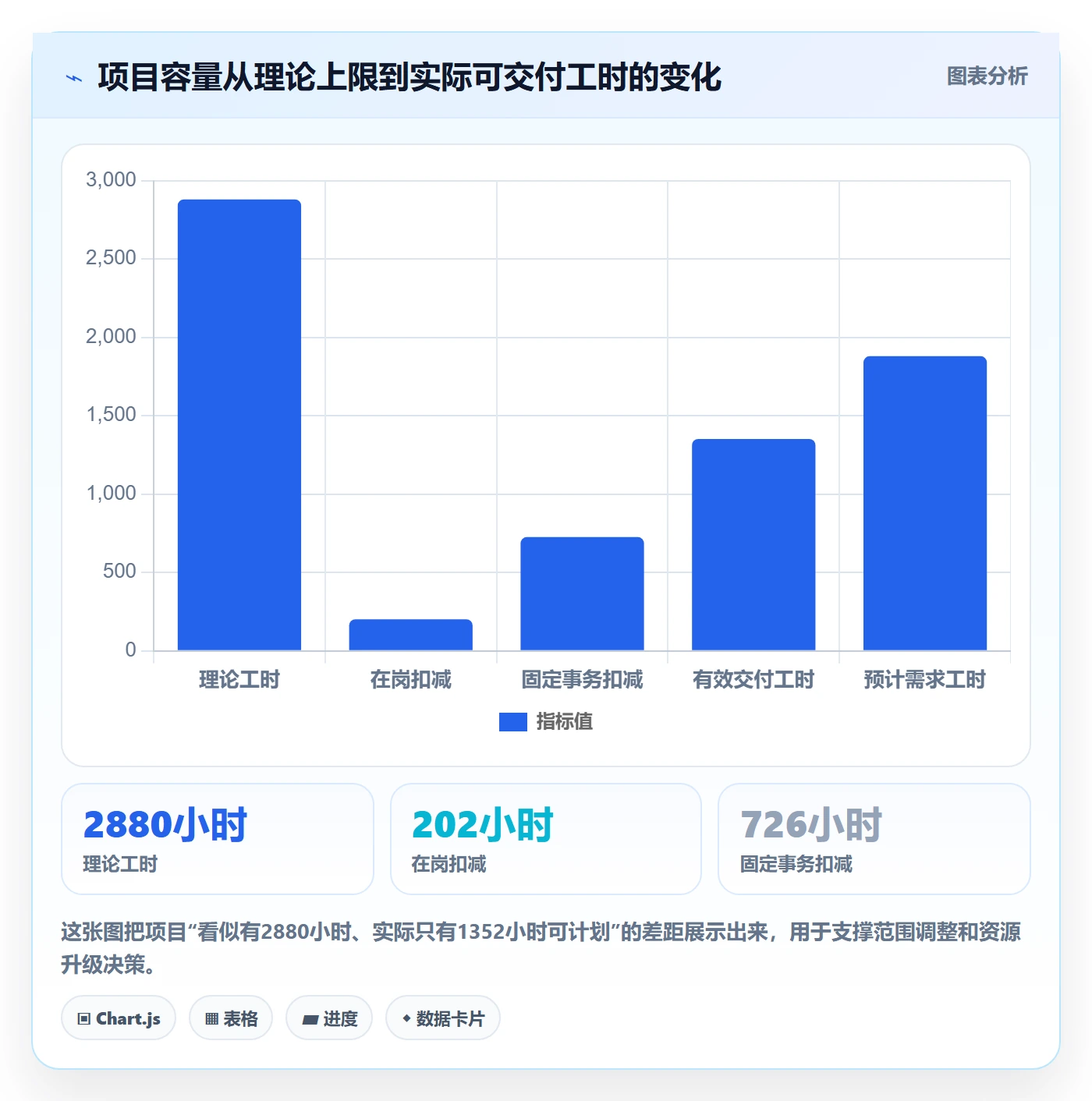1092x1101 pixels.
Task: Select the 有效交付工时 bar in the chart
Action: pos(753,544)
